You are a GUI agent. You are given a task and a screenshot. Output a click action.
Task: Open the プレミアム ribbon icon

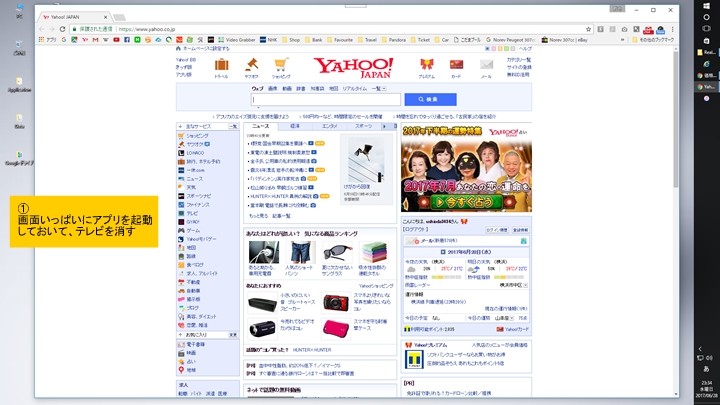pos(427,65)
